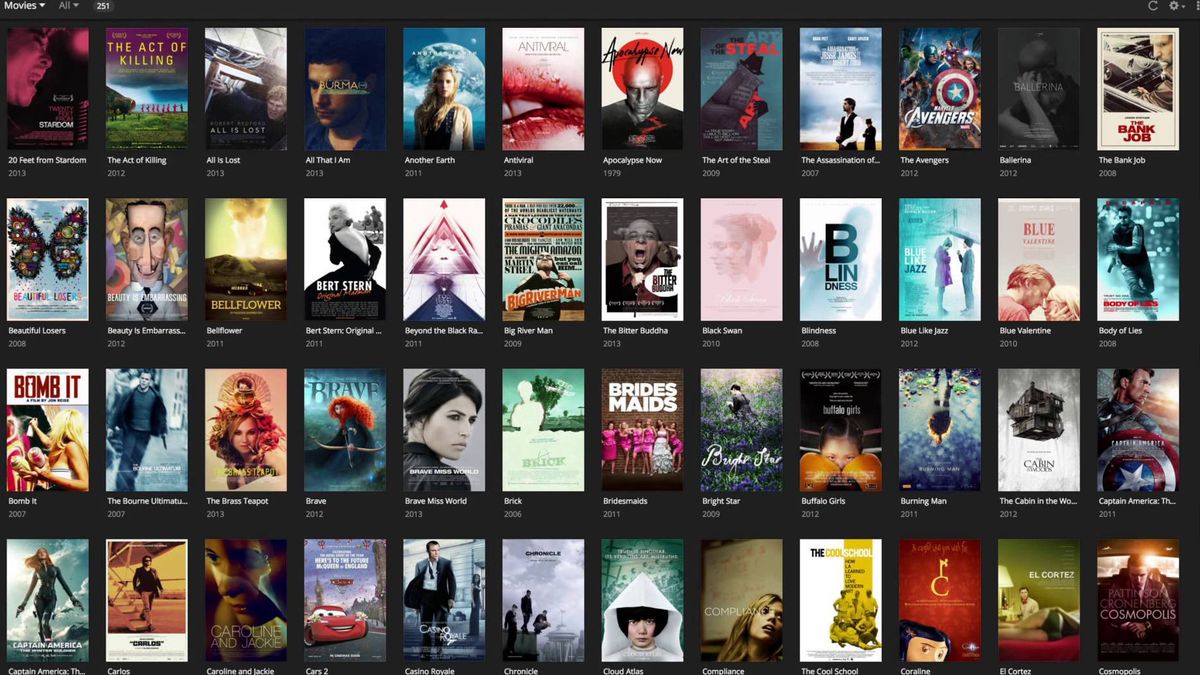Open The Avengers poster
This screenshot has width=1200, height=675.
coord(938,88)
